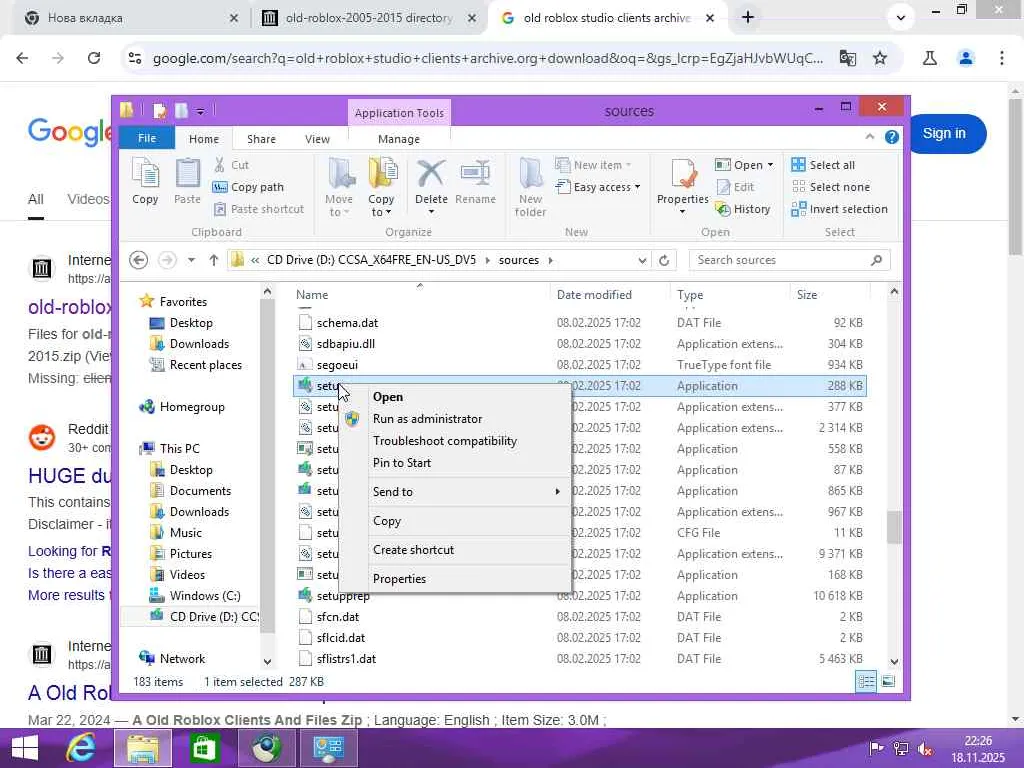This screenshot has width=1024, height=768.
Task: Click Copy path in the Clipboard group
Action: pyautogui.click(x=248, y=187)
